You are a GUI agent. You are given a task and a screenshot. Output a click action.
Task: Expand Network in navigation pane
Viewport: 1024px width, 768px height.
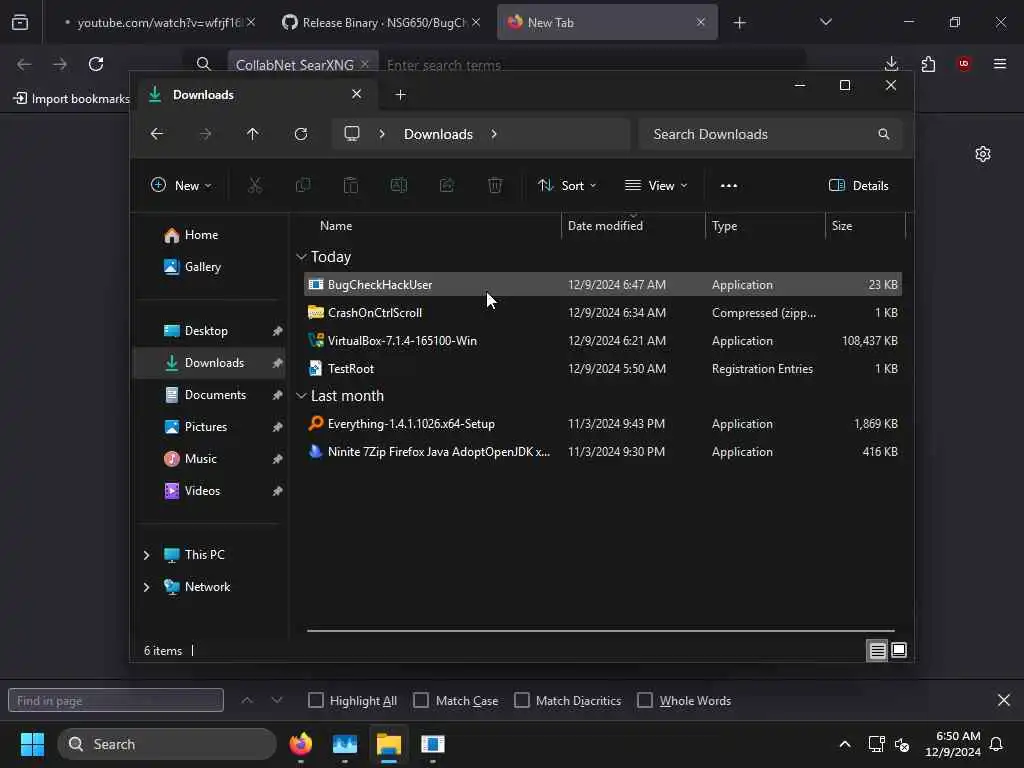(x=146, y=587)
